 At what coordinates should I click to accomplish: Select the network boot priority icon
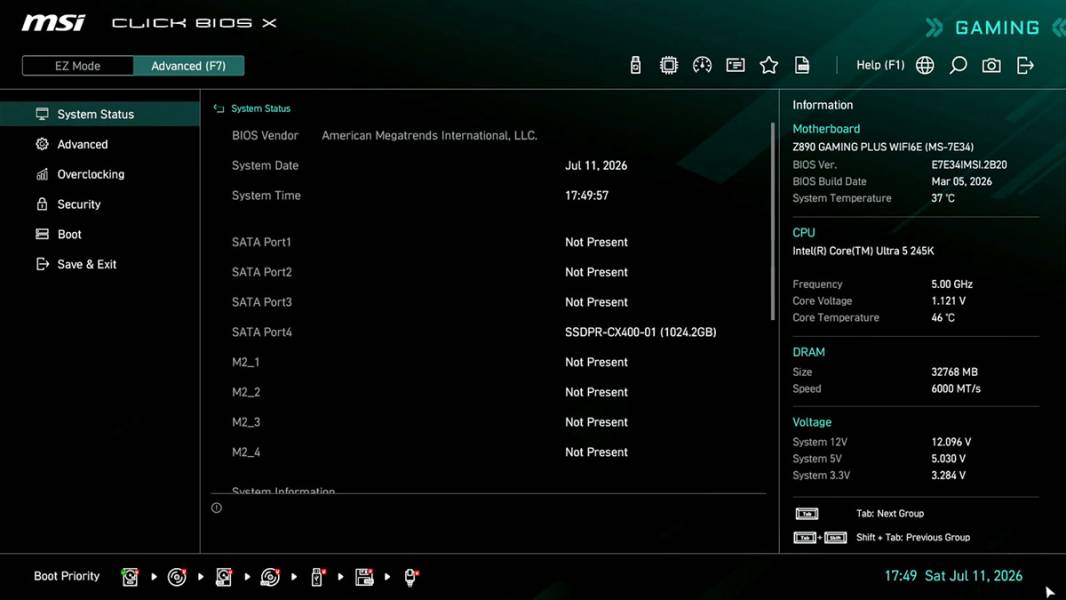411,577
